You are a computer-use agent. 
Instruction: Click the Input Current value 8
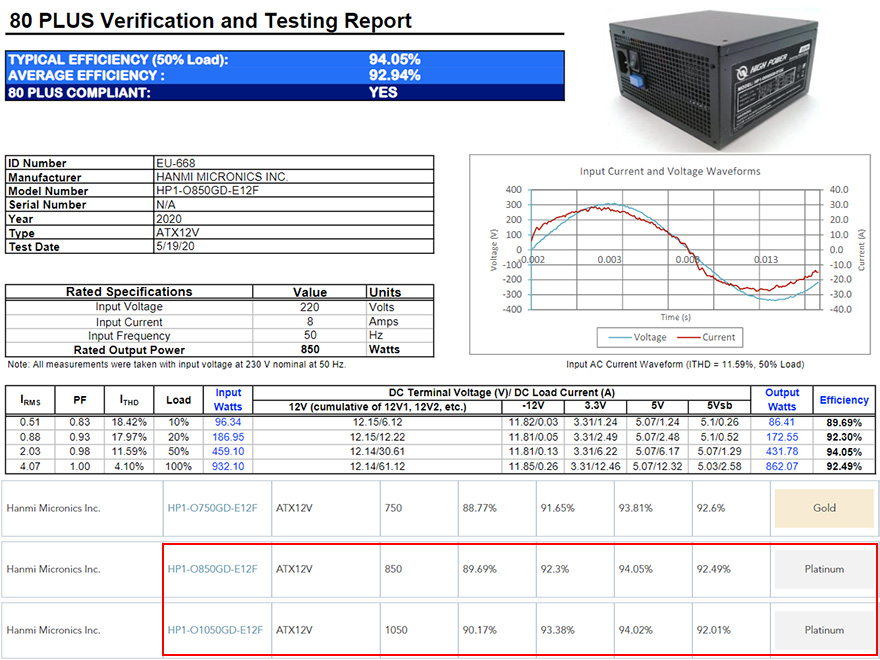[x=310, y=322]
